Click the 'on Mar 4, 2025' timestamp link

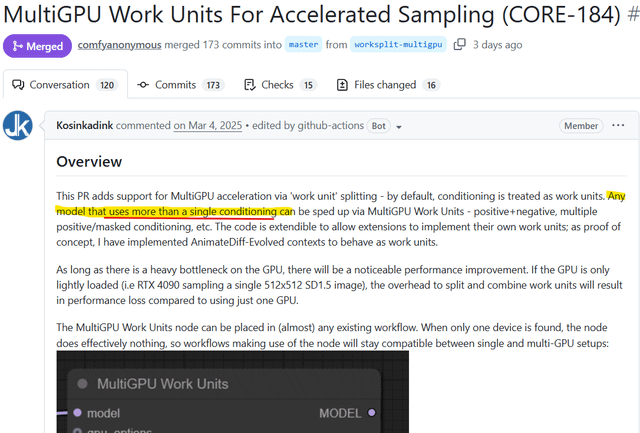pos(208,126)
